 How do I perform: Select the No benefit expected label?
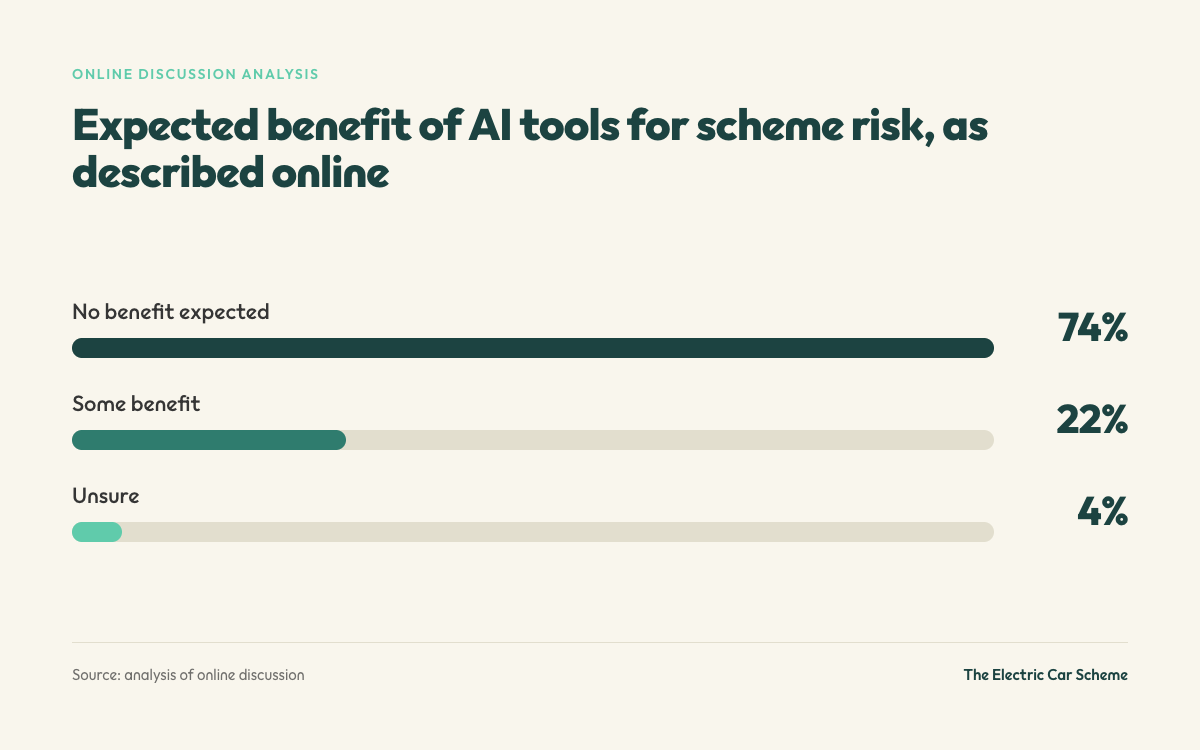tap(171, 312)
